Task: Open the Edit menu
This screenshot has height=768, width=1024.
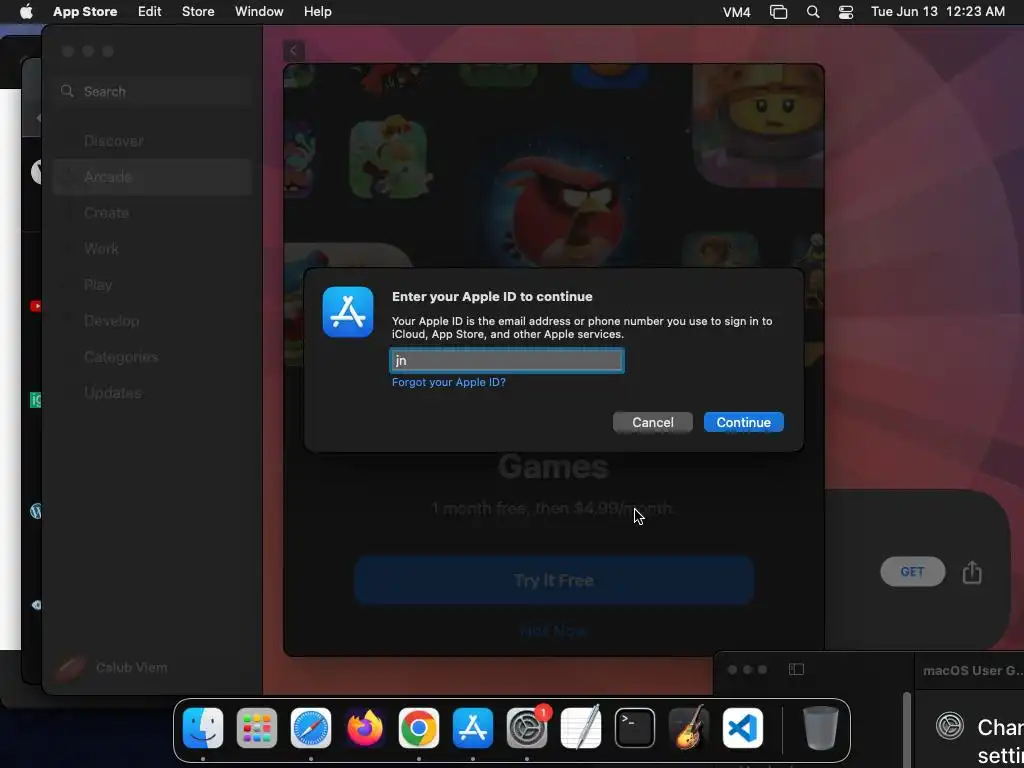Action: coord(150,12)
